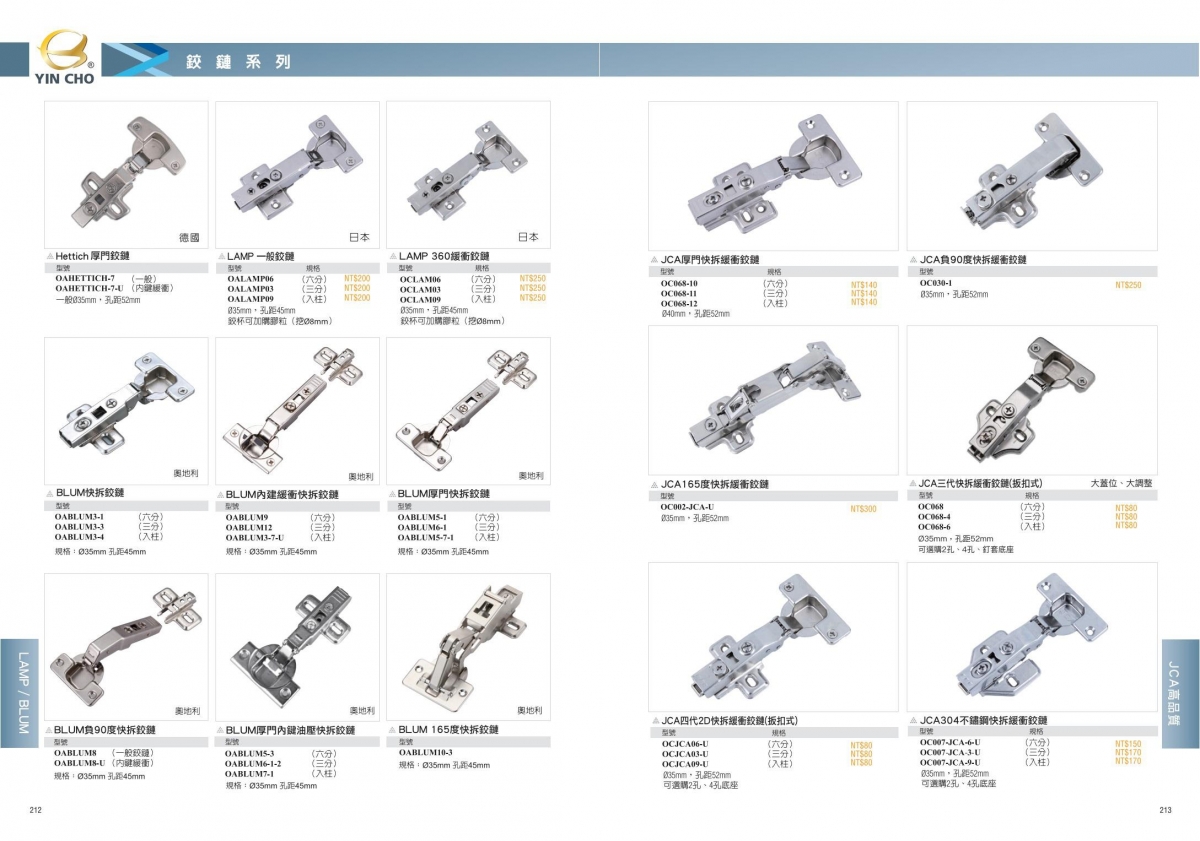
Task: Open the JCA四代2D快拆緩衝鉸鏈 product photo
Action: pyautogui.click(x=774, y=636)
